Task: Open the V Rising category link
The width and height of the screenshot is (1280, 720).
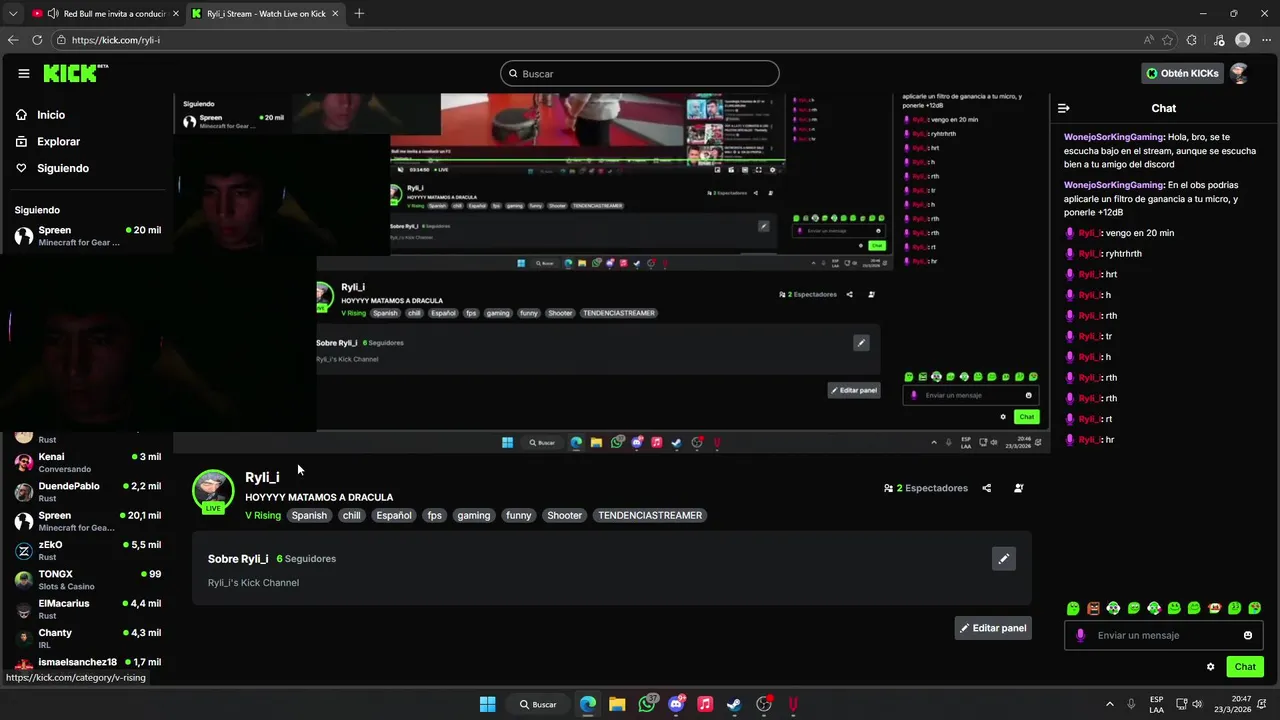Action: pyautogui.click(x=263, y=516)
